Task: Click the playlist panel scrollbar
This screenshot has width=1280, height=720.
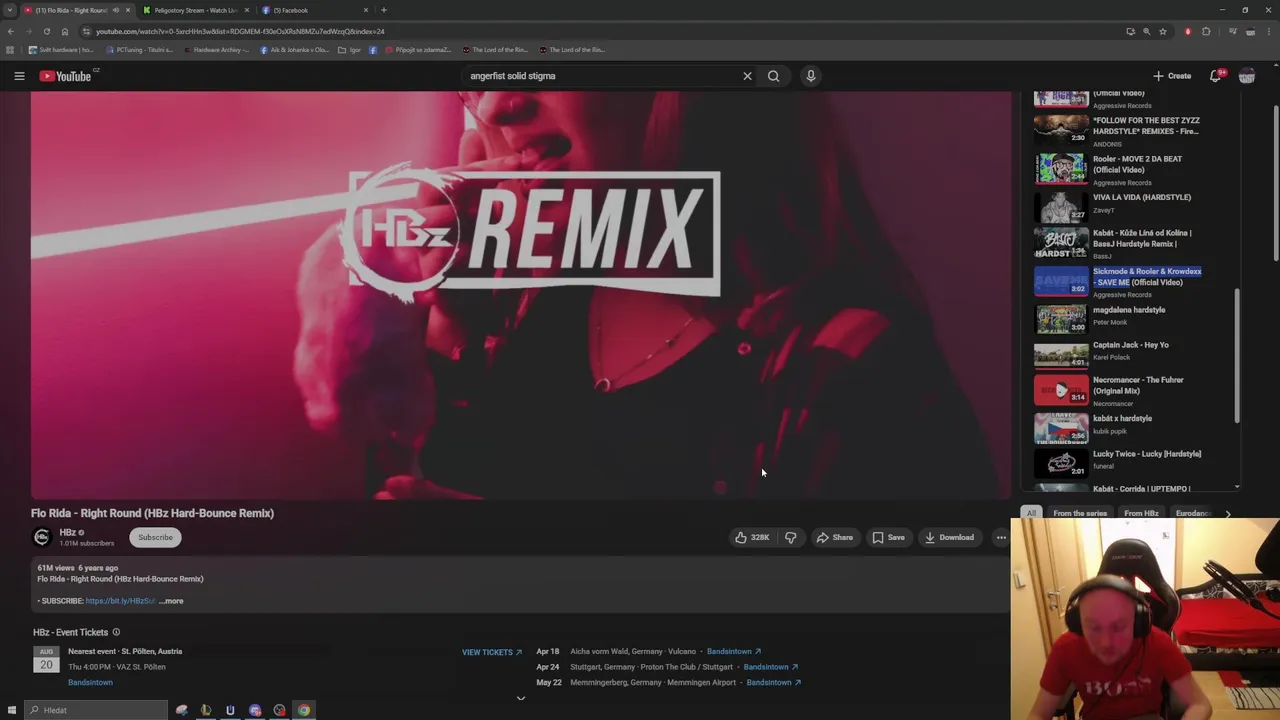Action: click(x=1237, y=355)
